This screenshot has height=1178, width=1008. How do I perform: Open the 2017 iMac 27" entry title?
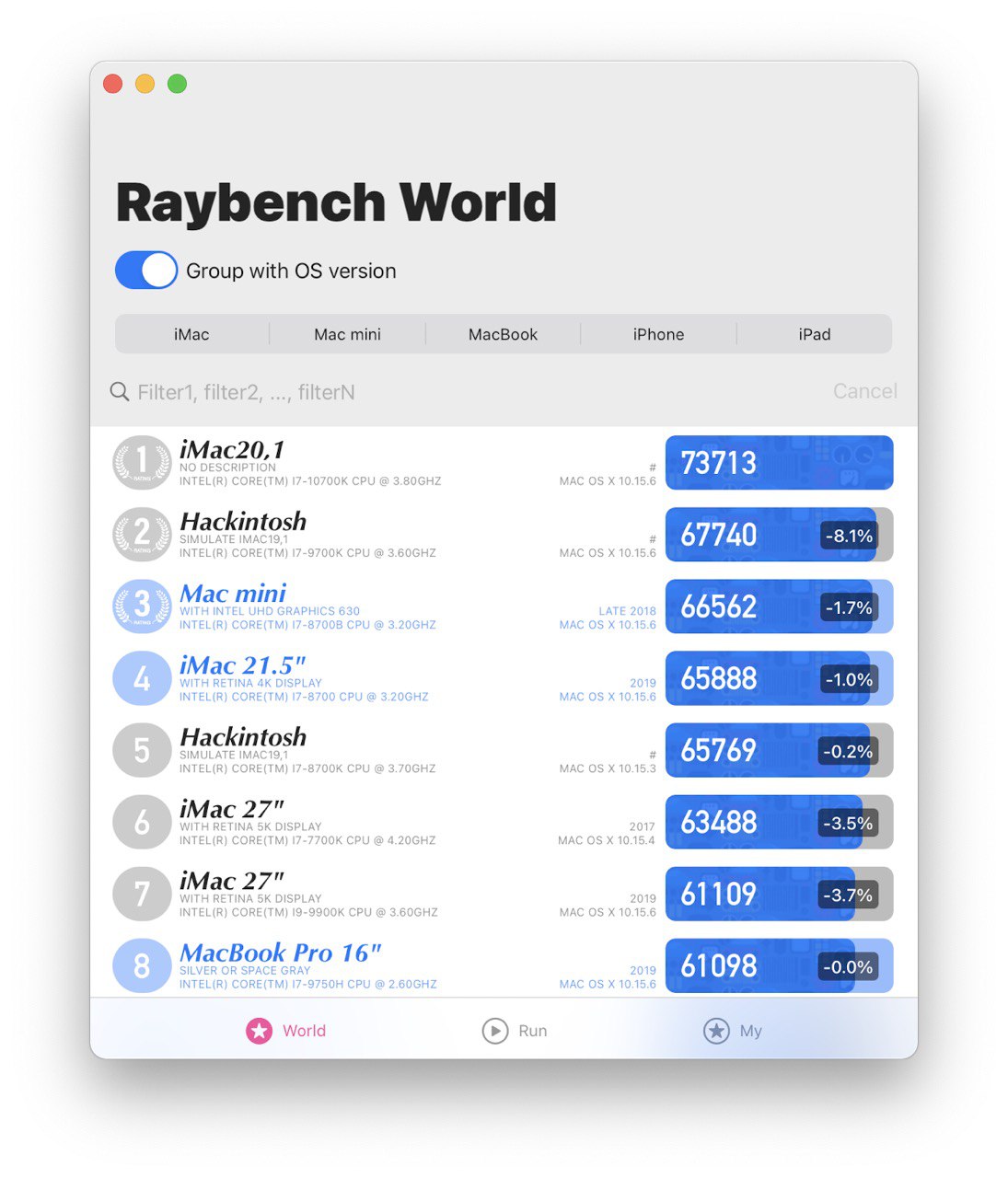click(232, 808)
